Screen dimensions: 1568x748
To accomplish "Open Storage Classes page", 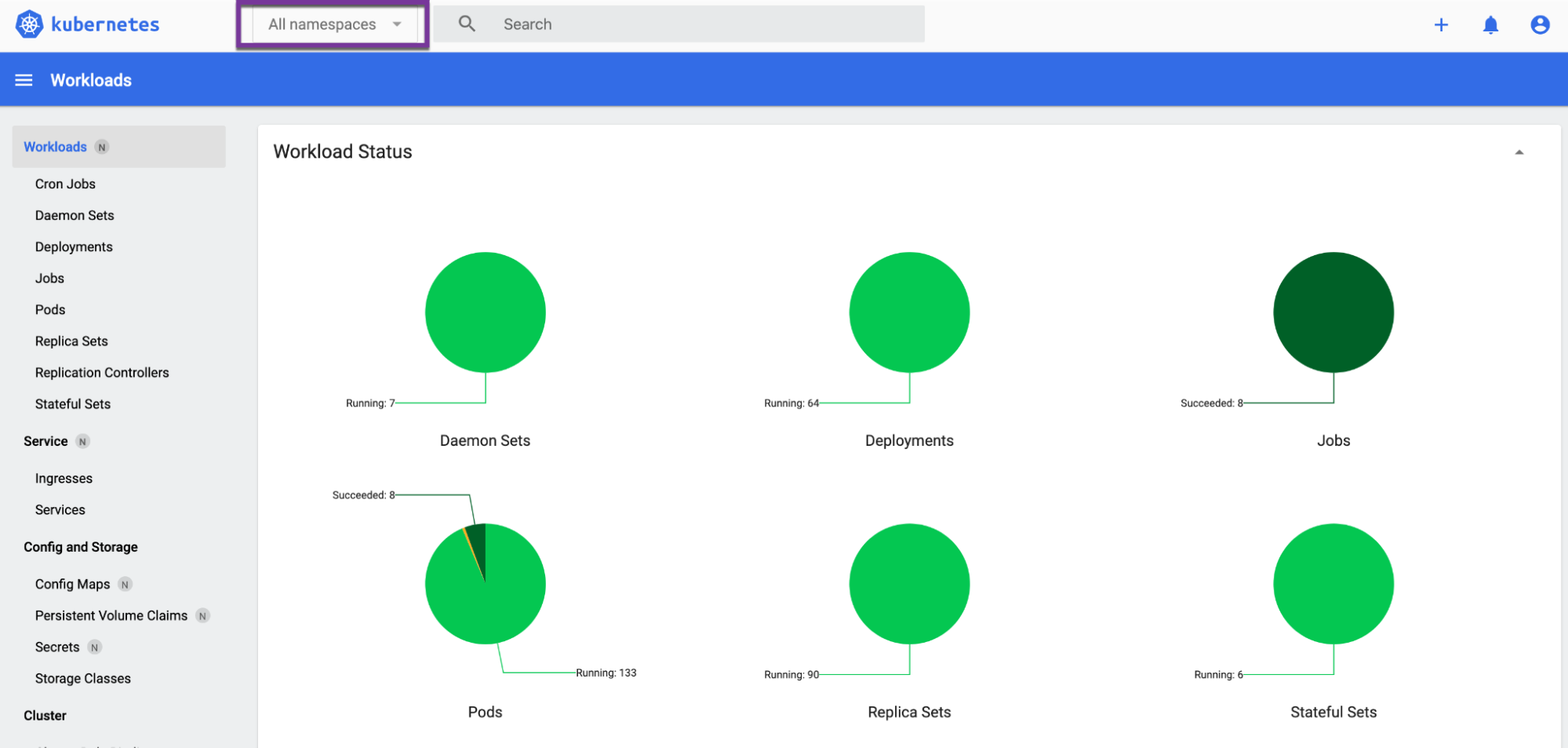I will (83, 678).
